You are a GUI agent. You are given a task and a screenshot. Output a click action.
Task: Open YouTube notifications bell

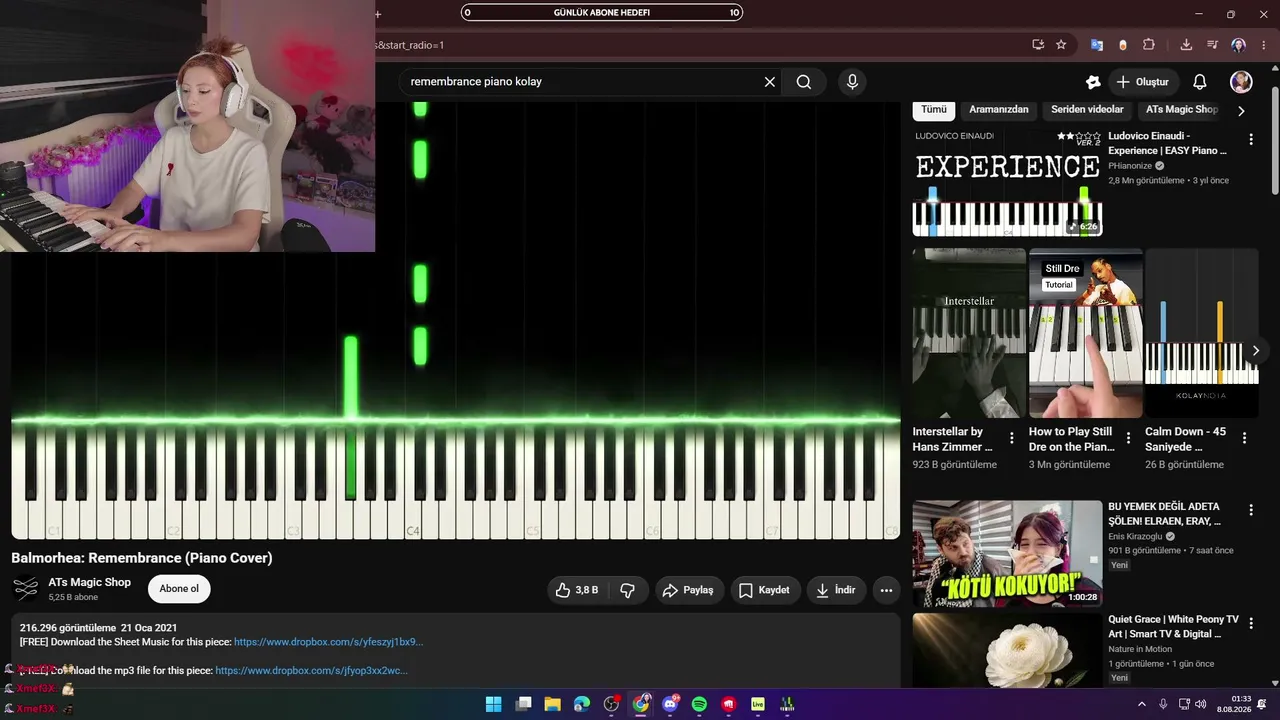click(x=1200, y=82)
